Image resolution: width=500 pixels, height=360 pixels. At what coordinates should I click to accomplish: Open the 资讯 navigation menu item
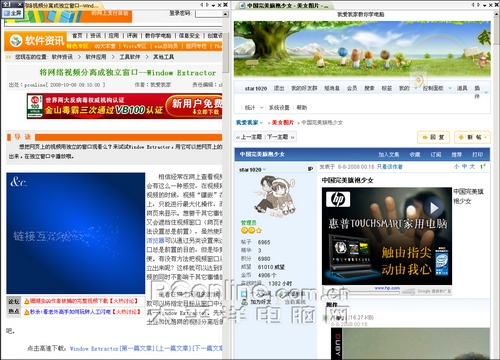(95, 35)
